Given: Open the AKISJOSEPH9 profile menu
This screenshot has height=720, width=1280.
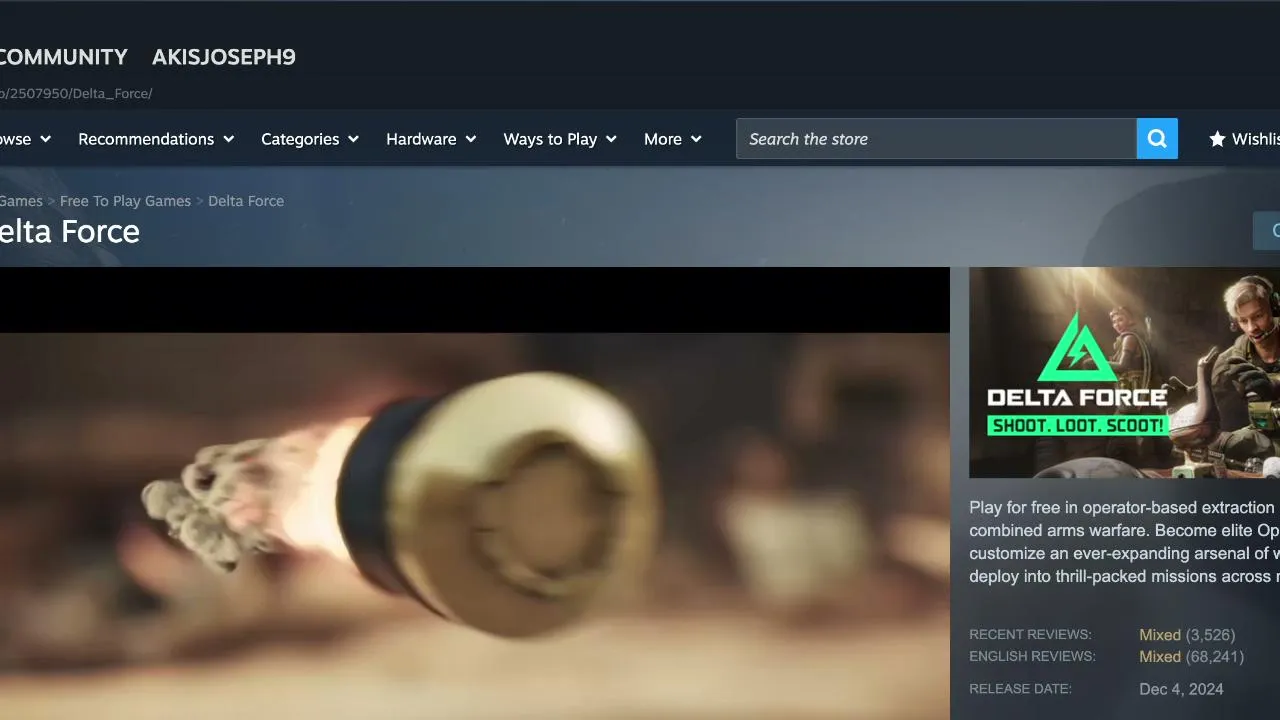Looking at the screenshot, I should pyautogui.click(x=224, y=57).
